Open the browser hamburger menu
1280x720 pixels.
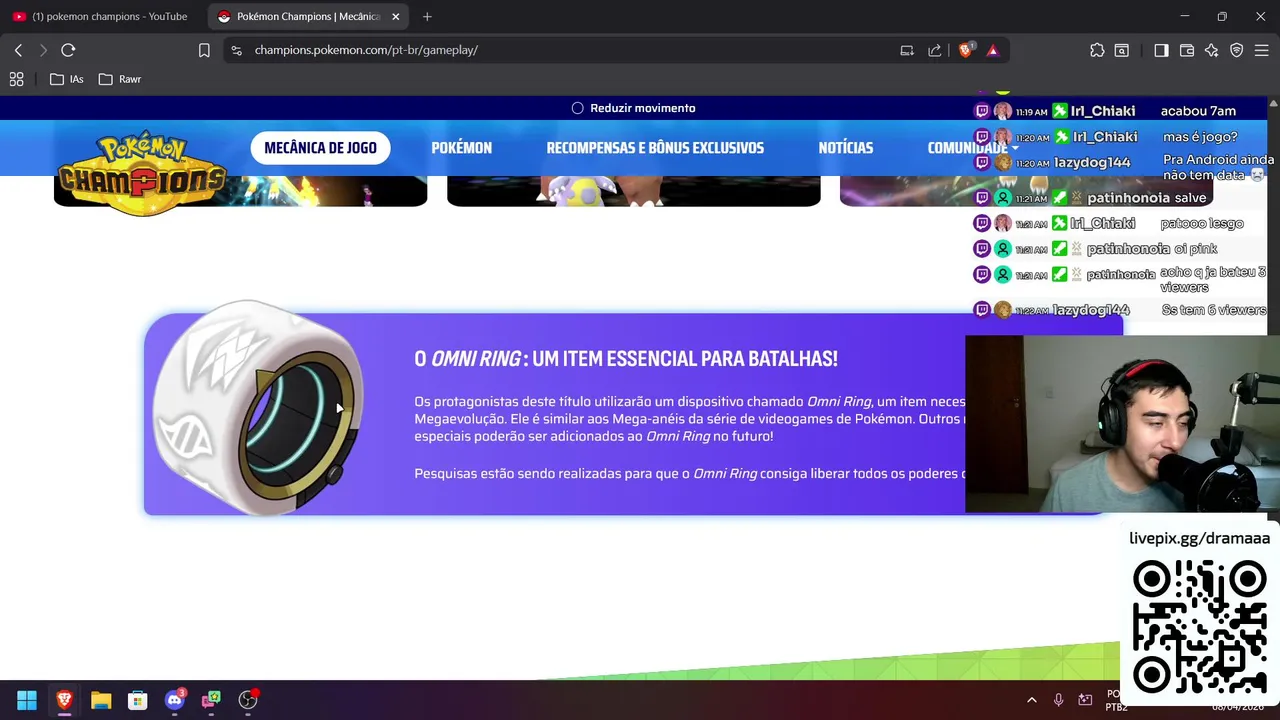click(x=1262, y=50)
